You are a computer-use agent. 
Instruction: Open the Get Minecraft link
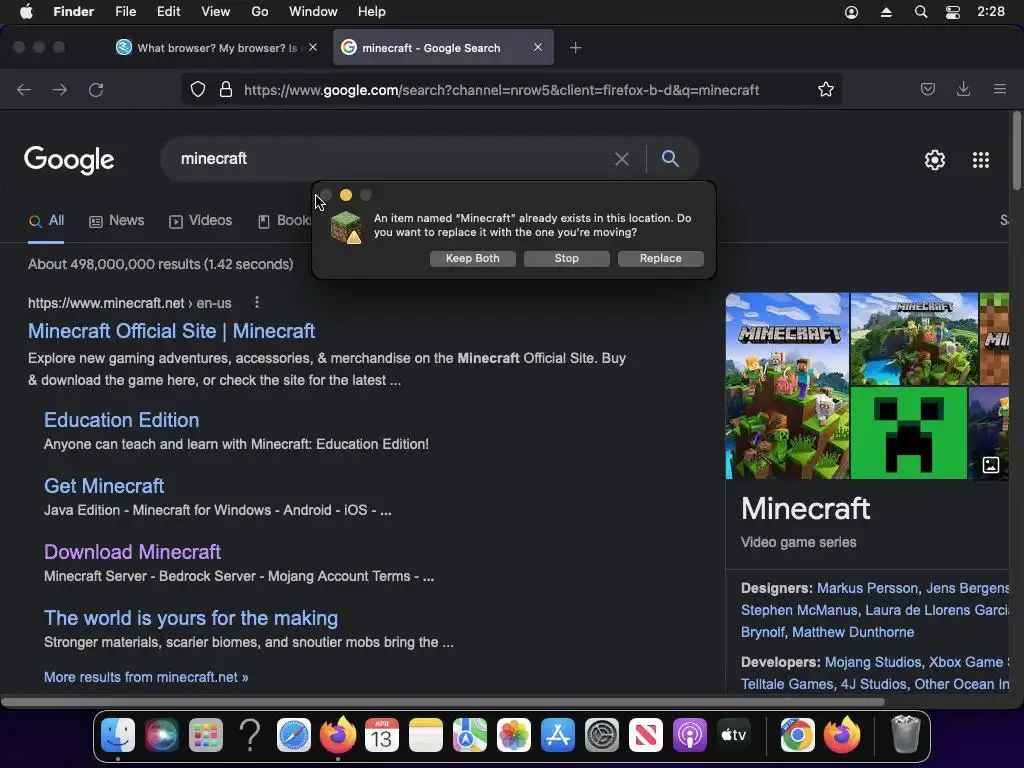click(x=104, y=486)
